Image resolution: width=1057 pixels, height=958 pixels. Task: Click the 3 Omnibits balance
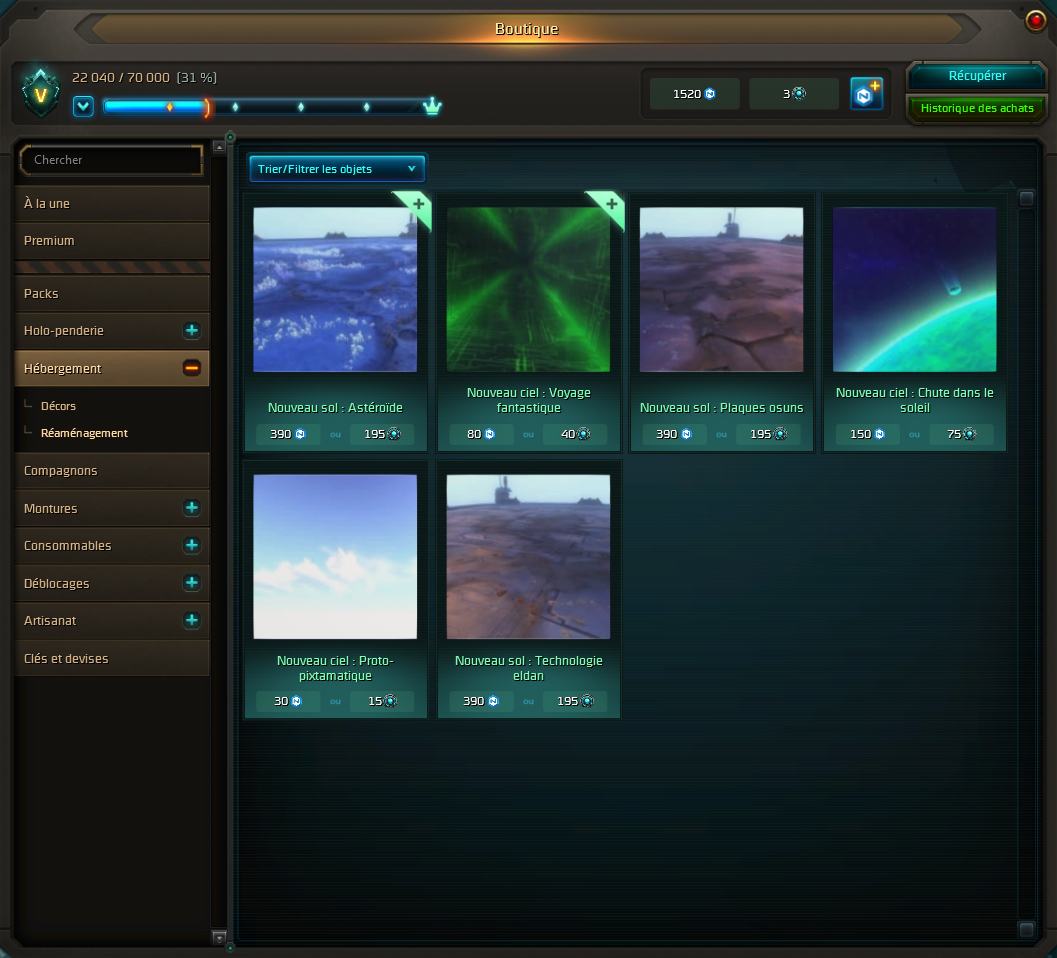793,94
